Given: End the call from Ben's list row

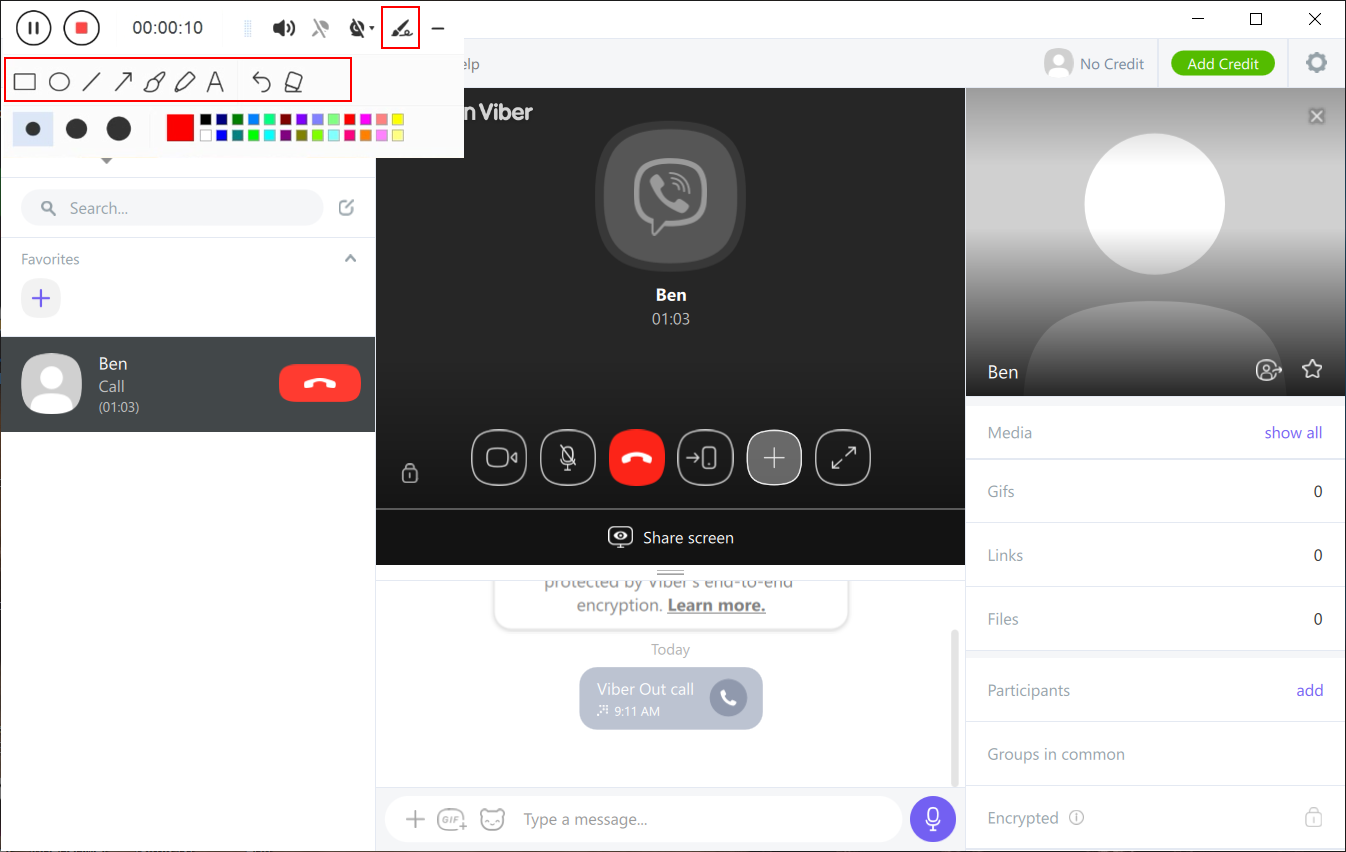Looking at the screenshot, I should tap(320, 383).
